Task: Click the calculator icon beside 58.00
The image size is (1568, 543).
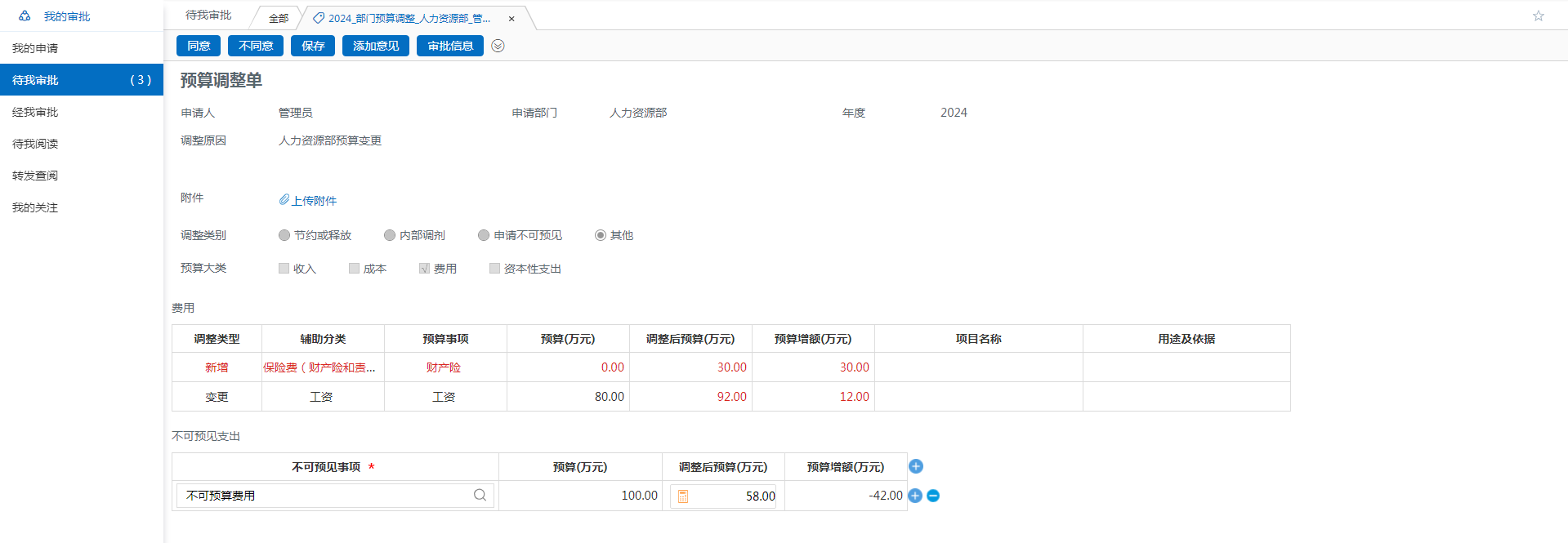Action: [x=683, y=496]
